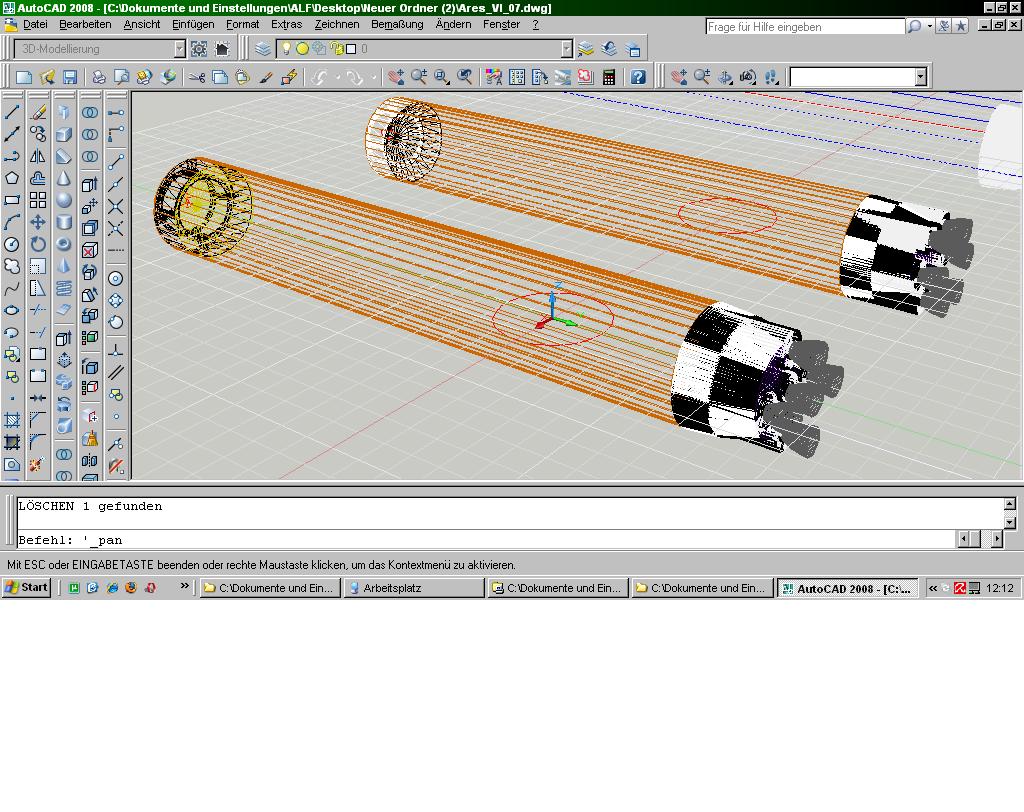This screenshot has width=1024, height=812.
Task: Click the Layer Previous icon
Action: tap(609, 49)
